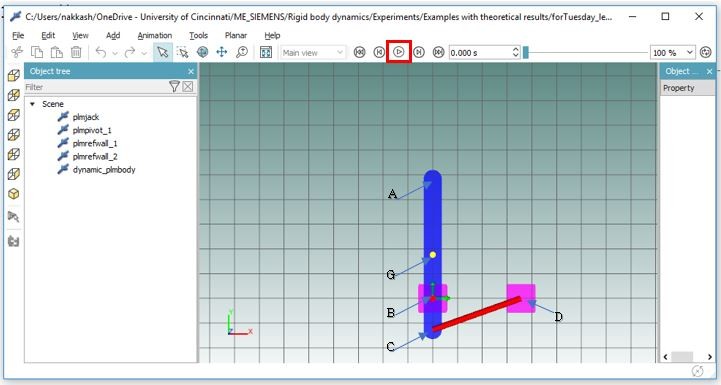Jump to animation start

[360, 52]
